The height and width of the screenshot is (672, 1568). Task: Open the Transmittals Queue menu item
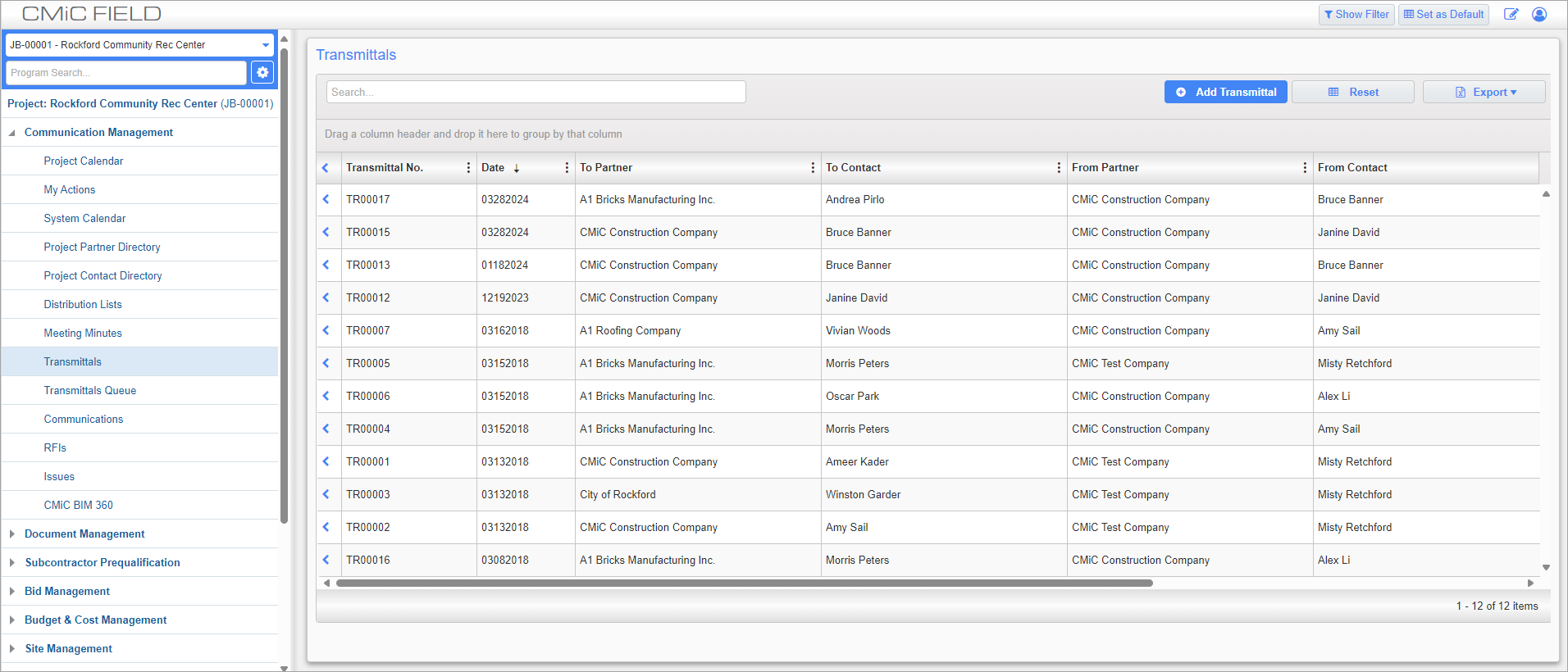tap(90, 391)
